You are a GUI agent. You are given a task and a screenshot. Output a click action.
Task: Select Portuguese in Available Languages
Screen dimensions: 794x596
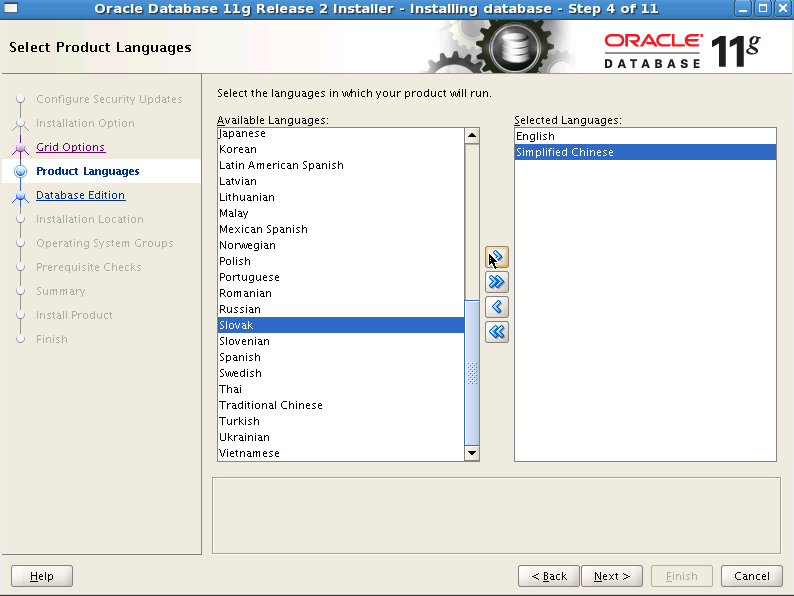[341, 277]
